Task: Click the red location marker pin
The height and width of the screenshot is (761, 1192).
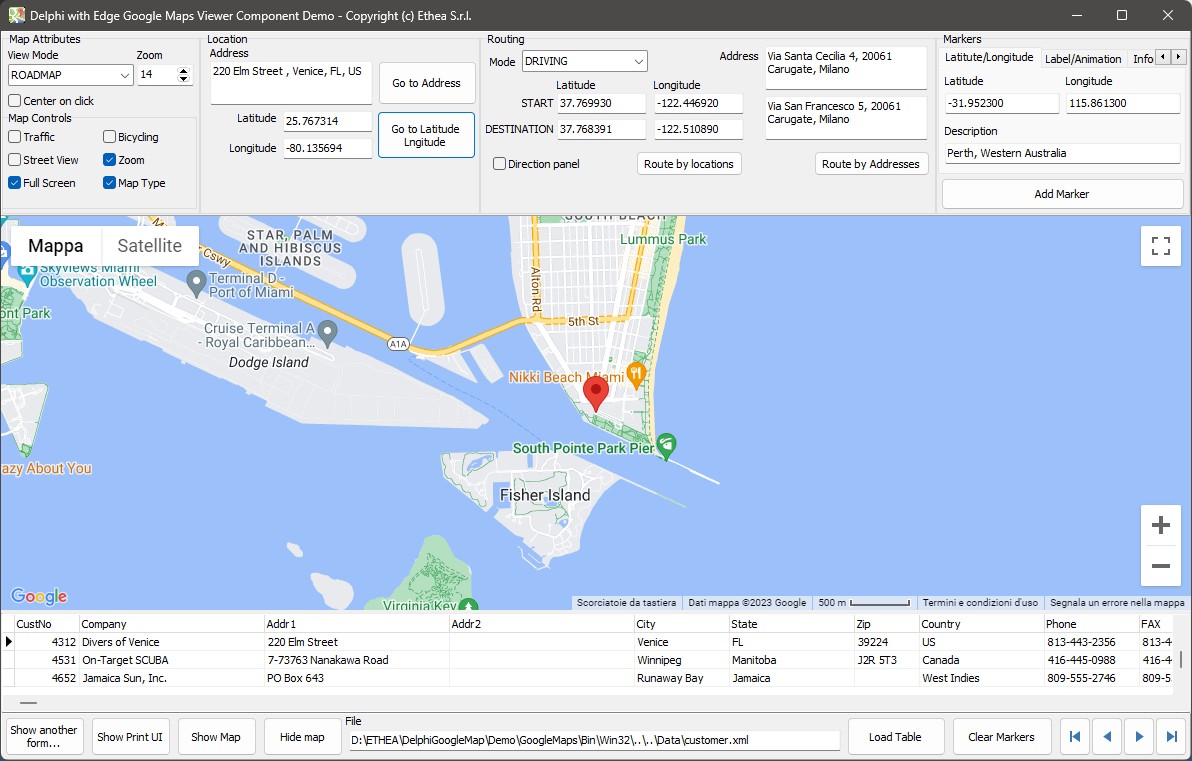Action: pyautogui.click(x=595, y=394)
